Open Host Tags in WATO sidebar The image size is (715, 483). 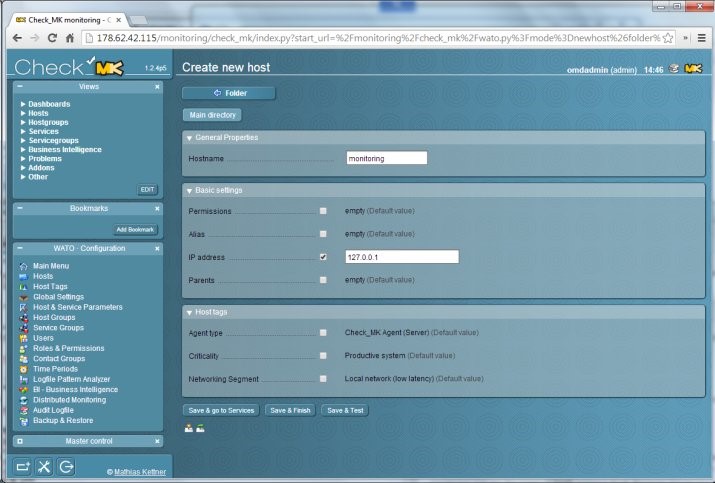point(52,286)
